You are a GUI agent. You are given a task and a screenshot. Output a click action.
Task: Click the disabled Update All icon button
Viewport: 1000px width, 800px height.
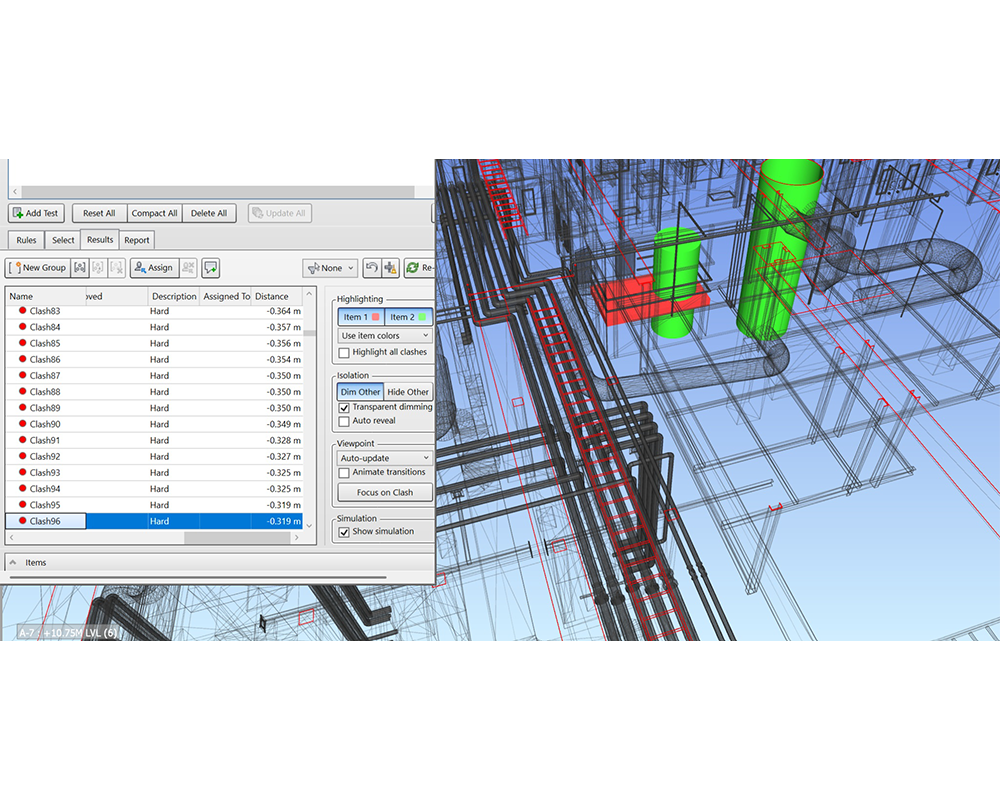(279, 213)
